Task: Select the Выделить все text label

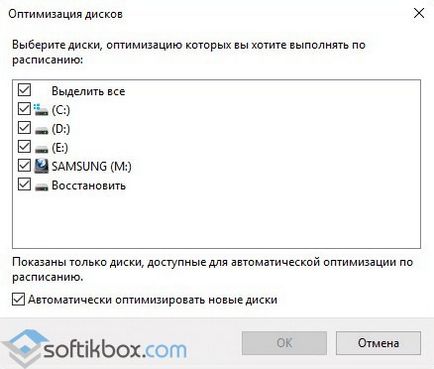Action: click(x=88, y=91)
